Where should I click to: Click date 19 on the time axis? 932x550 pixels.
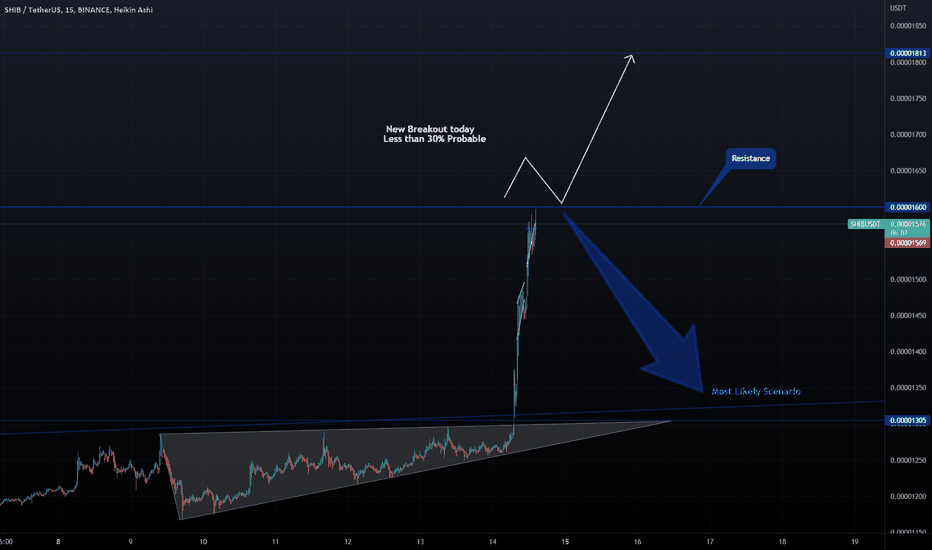click(855, 542)
